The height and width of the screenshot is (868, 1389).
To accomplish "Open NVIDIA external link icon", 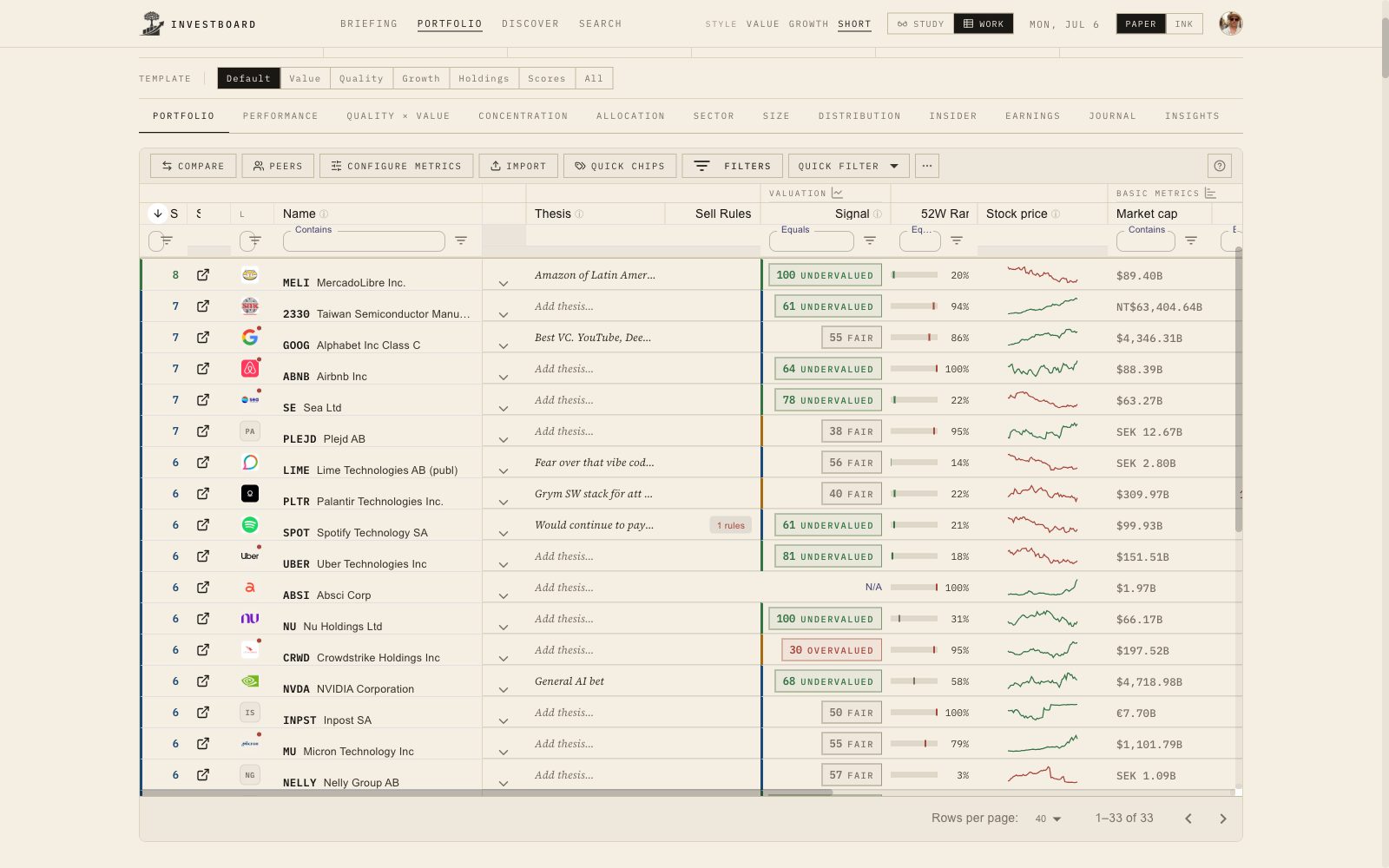I will click(x=202, y=681).
